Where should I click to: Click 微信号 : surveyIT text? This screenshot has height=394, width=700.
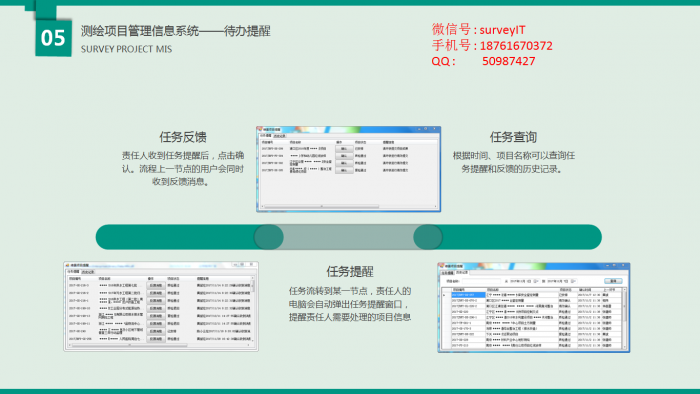pos(479,29)
